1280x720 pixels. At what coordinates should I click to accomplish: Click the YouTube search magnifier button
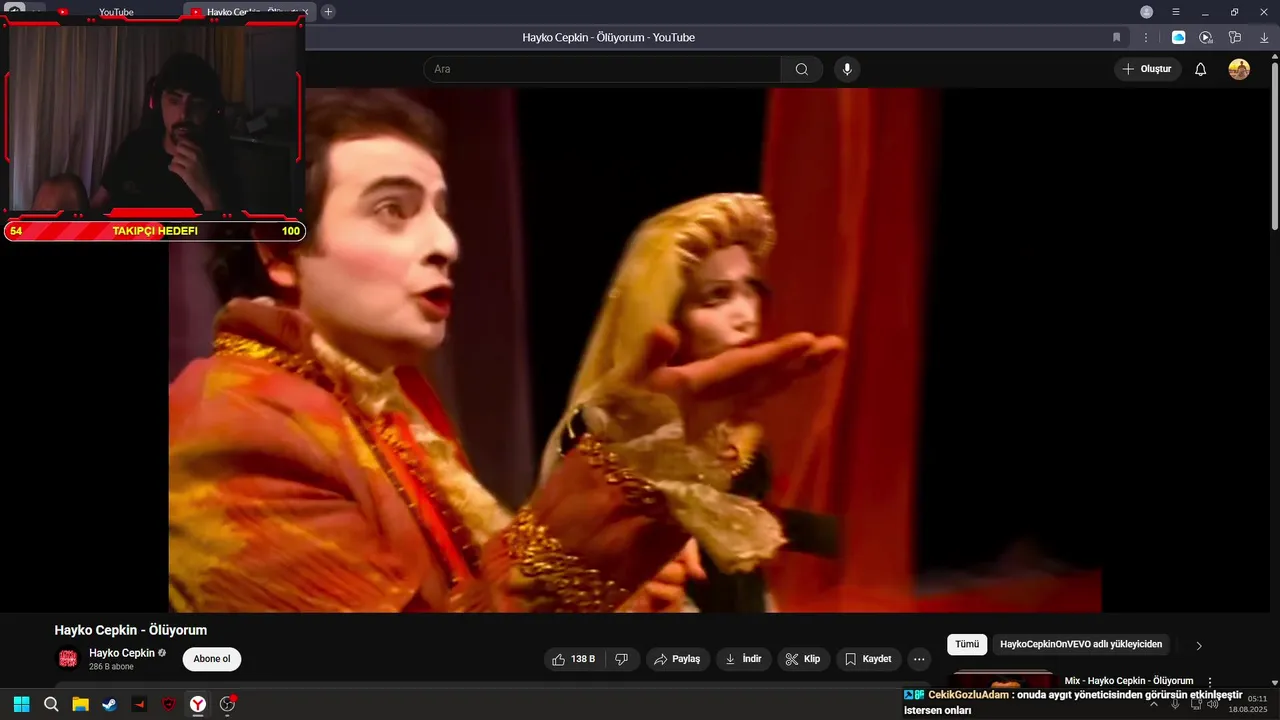[802, 69]
